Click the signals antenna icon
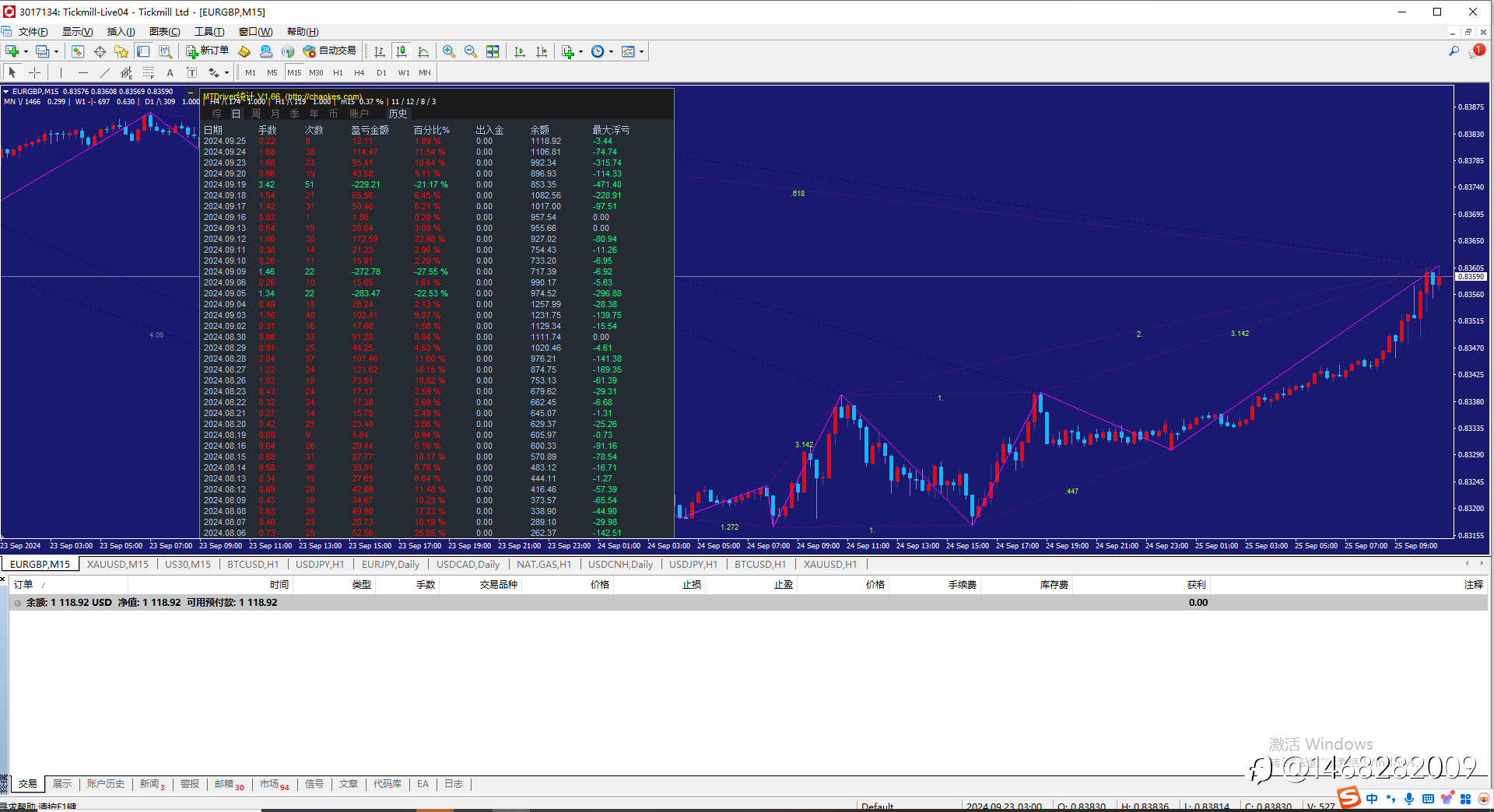Image resolution: width=1494 pixels, height=812 pixels. click(288, 51)
